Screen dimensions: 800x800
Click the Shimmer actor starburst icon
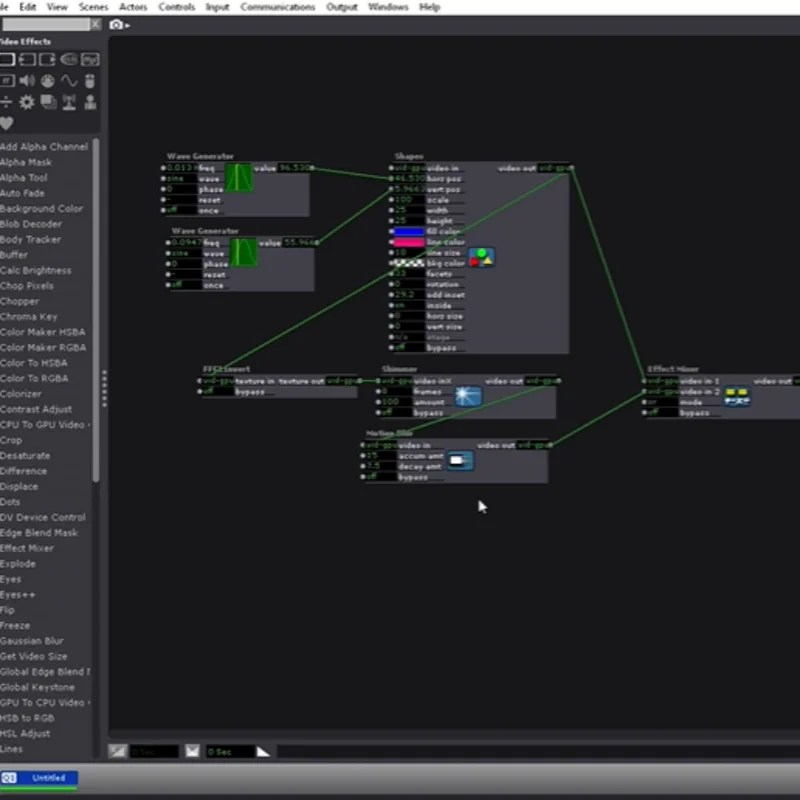(468, 396)
